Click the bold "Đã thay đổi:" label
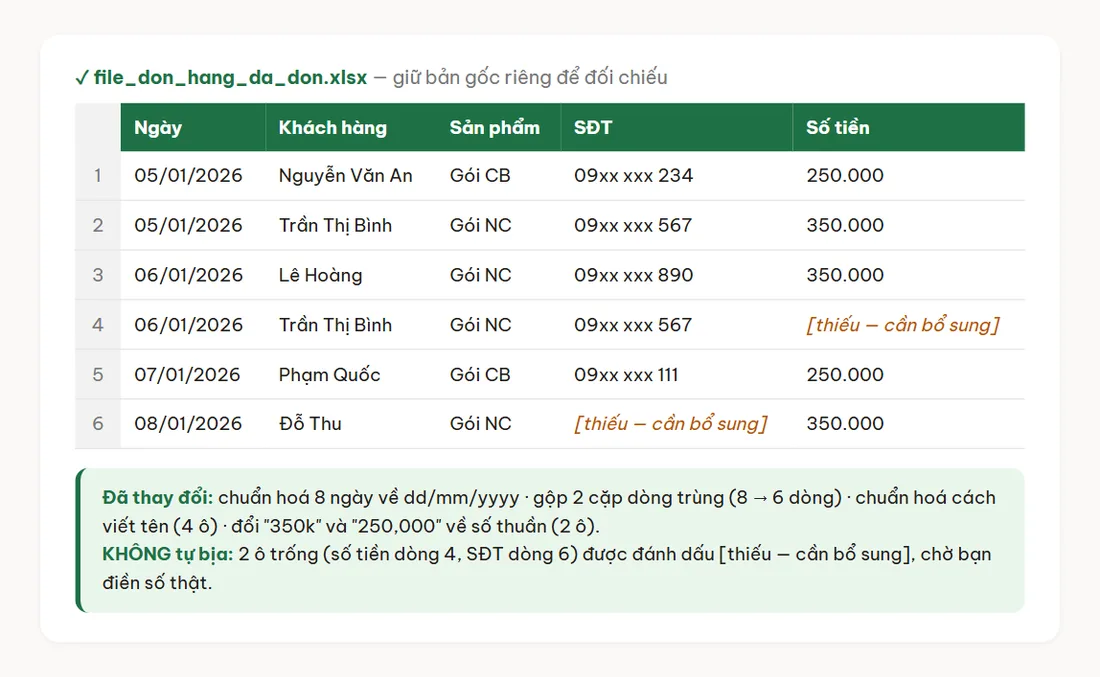The width and height of the screenshot is (1100, 677). click(157, 497)
